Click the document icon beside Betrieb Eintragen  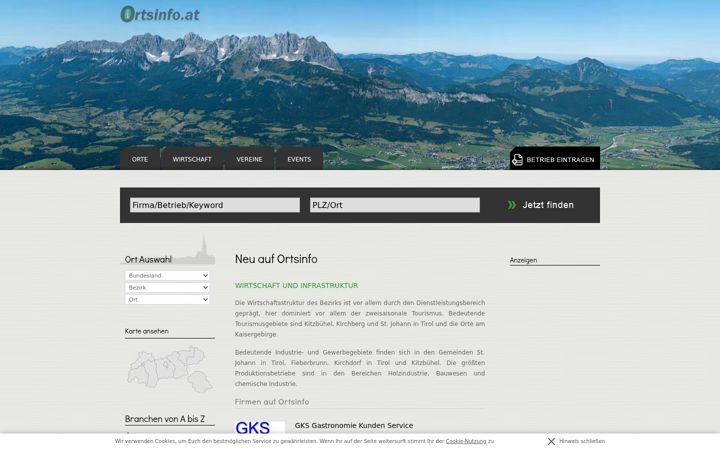coord(518,159)
